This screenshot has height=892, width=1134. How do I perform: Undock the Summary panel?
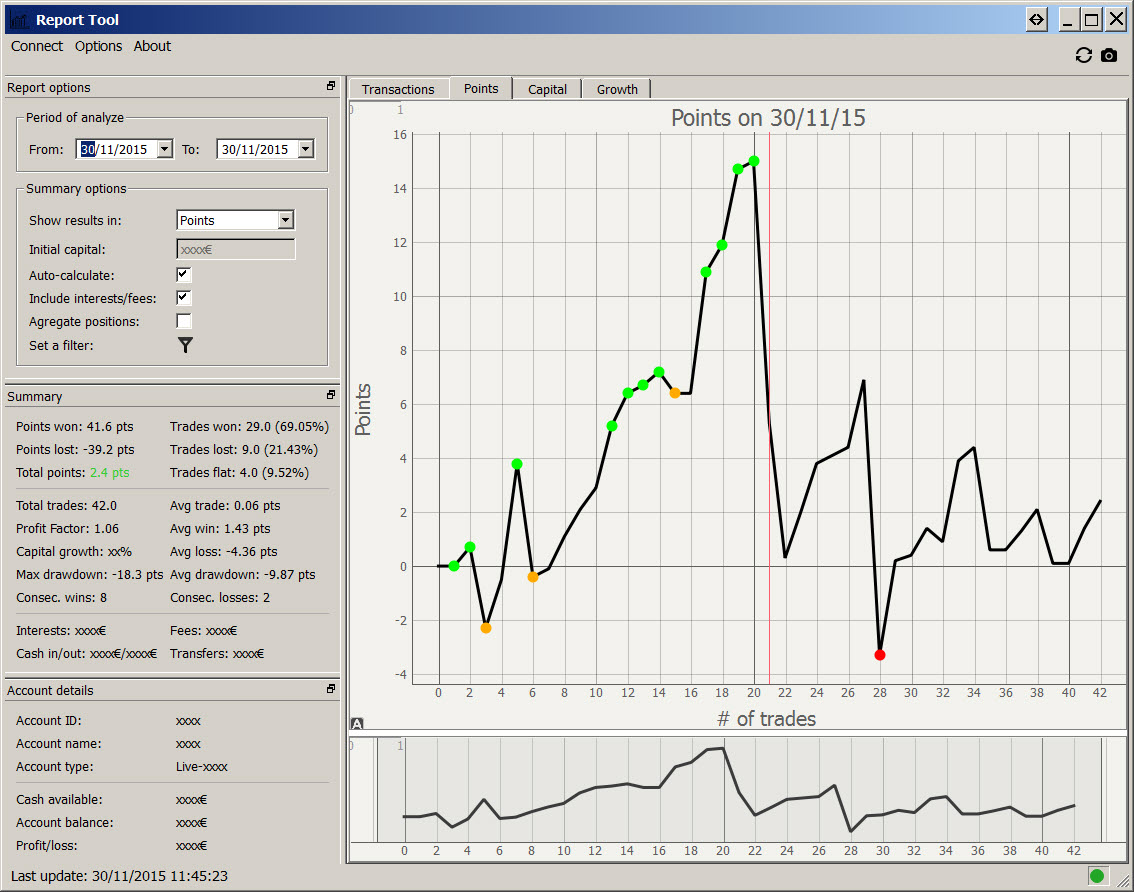(x=331, y=396)
